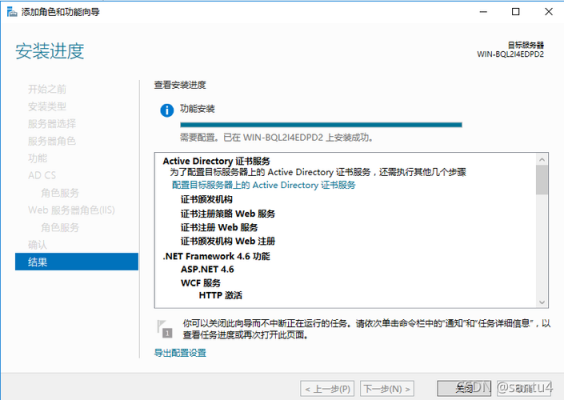The width and height of the screenshot is (564, 400).
Task: Select the 证书颁发机构 item in the list
Action: click(x=206, y=199)
